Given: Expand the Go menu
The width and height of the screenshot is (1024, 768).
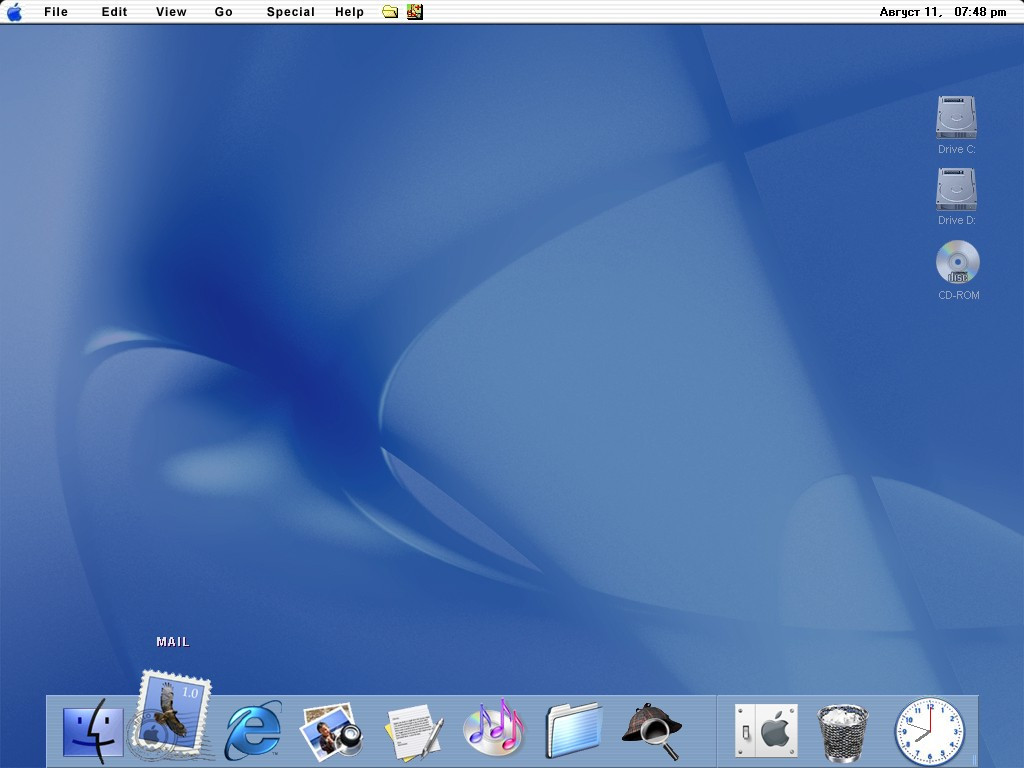Looking at the screenshot, I should [x=223, y=12].
